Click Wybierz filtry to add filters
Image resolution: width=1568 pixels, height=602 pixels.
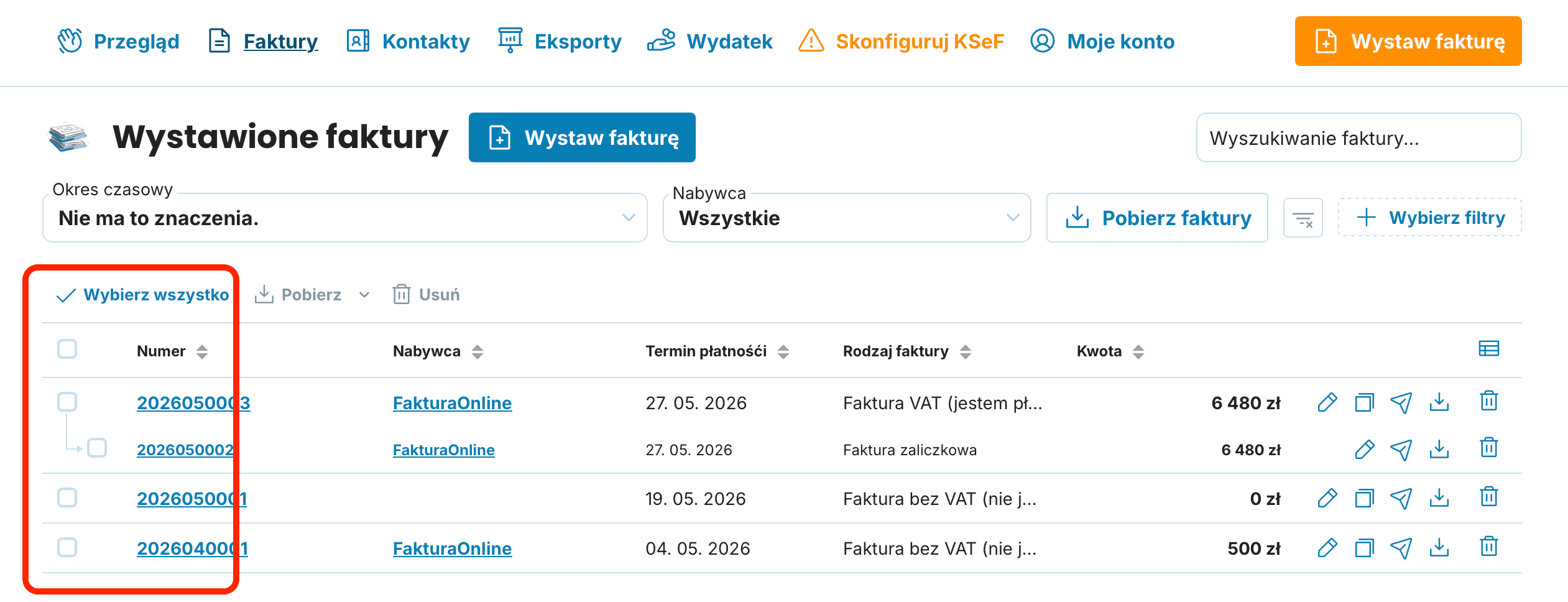click(1430, 218)
